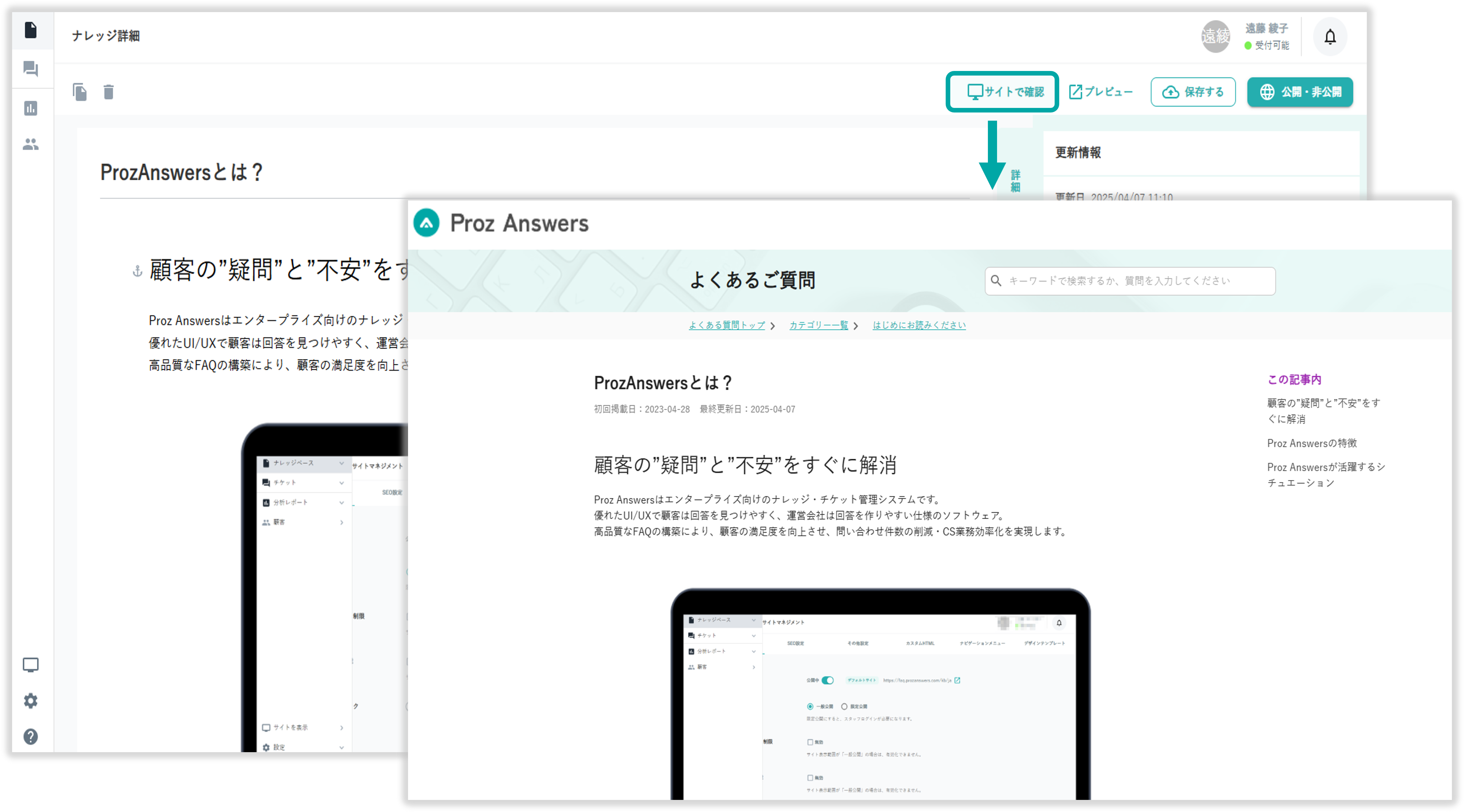Click the trash delete icon
This screenshot has width=1464, height=812.
tap(109, 92)
